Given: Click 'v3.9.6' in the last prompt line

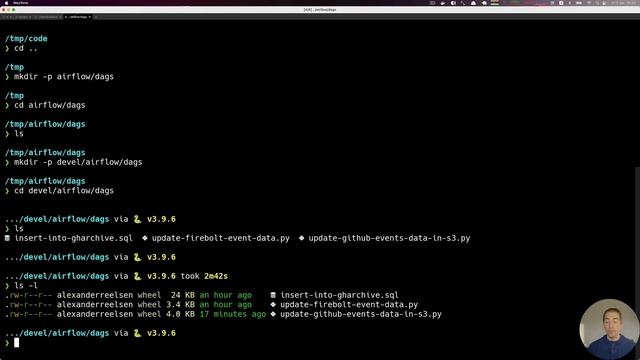Looking at the screenshot, I should point(161,333).
